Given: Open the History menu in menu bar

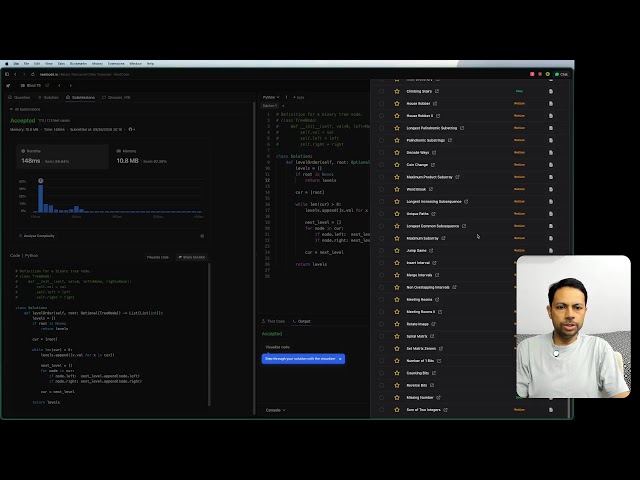Looking at the screenshot, I should tap(97, 64).
